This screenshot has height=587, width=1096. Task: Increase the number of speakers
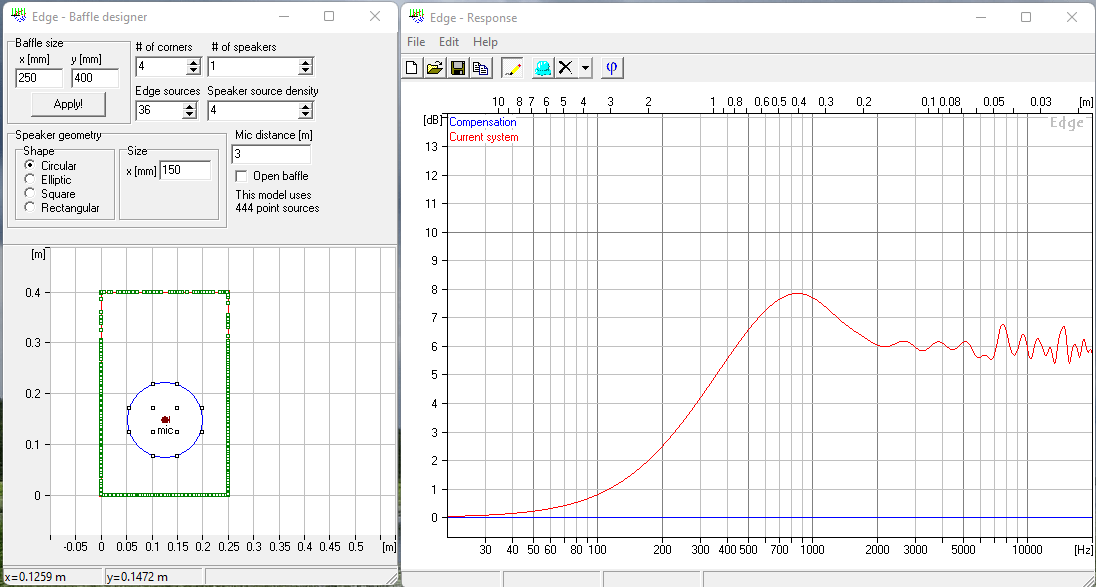point(305,63)
